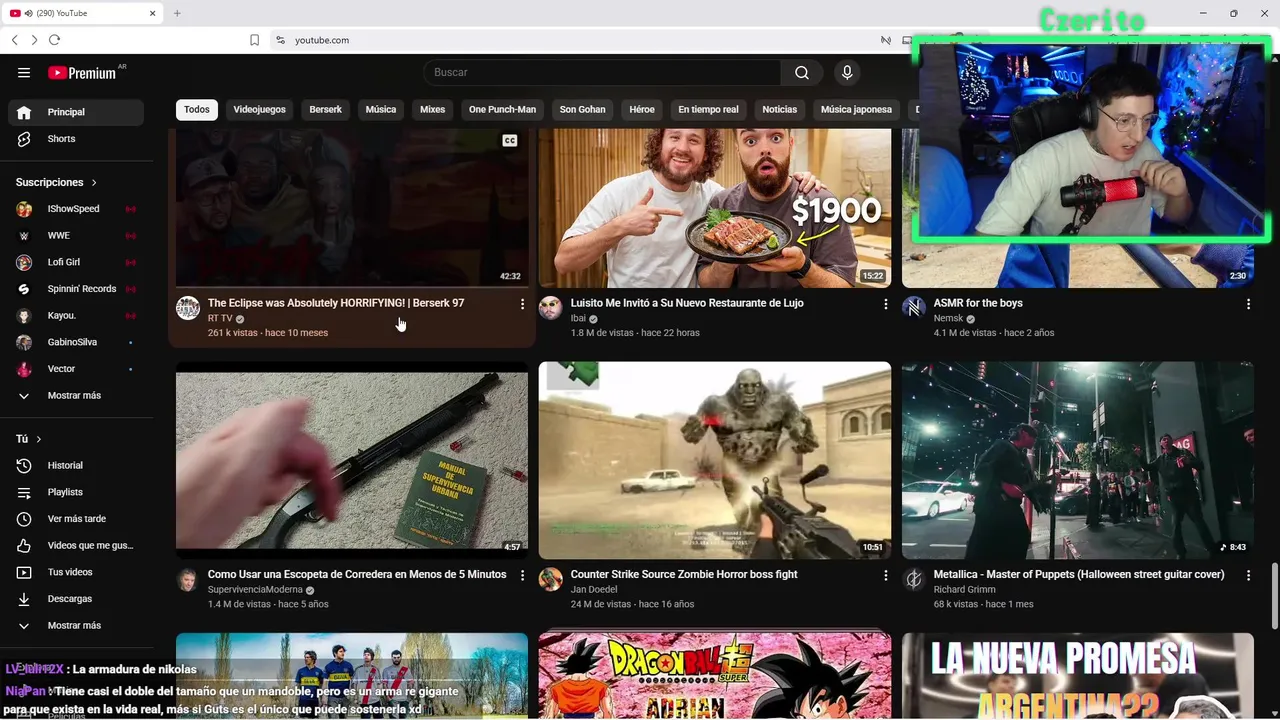Open Historial in sidebar
Image resolution: width=1280 pixels, height=720 pixels.
coord(76,465)
